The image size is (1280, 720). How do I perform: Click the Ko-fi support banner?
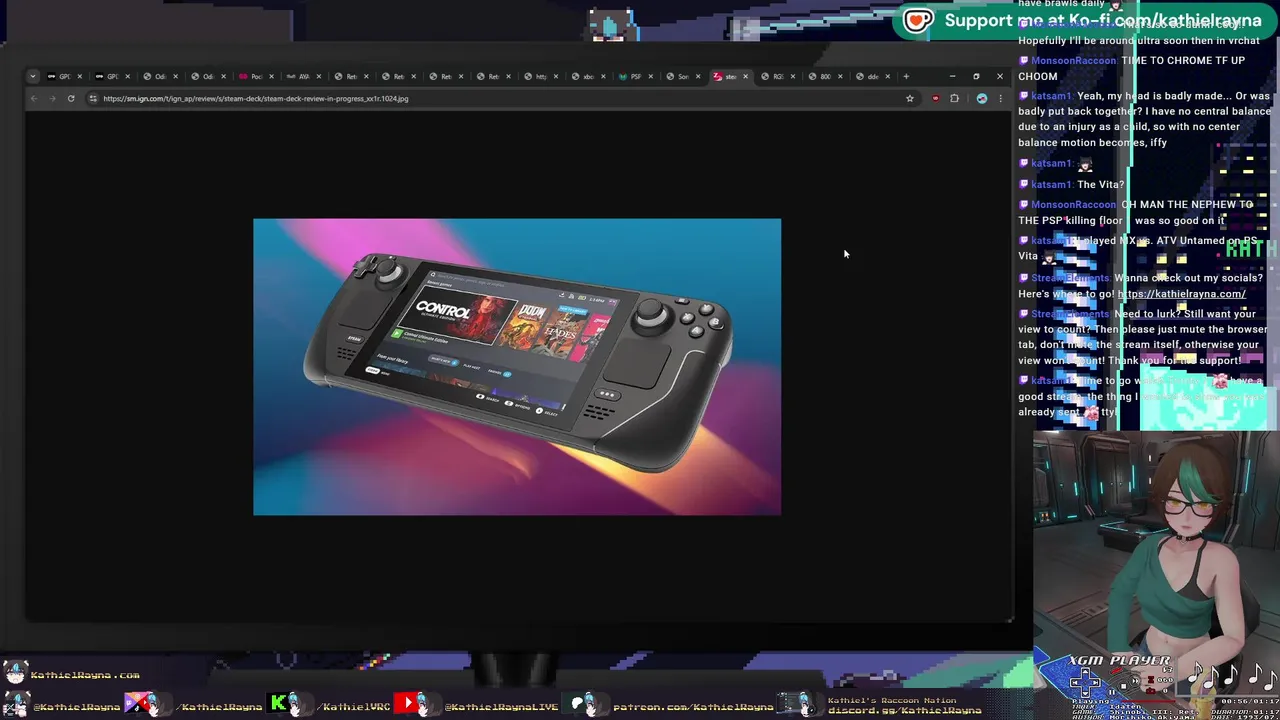(x=1085, y=20)
